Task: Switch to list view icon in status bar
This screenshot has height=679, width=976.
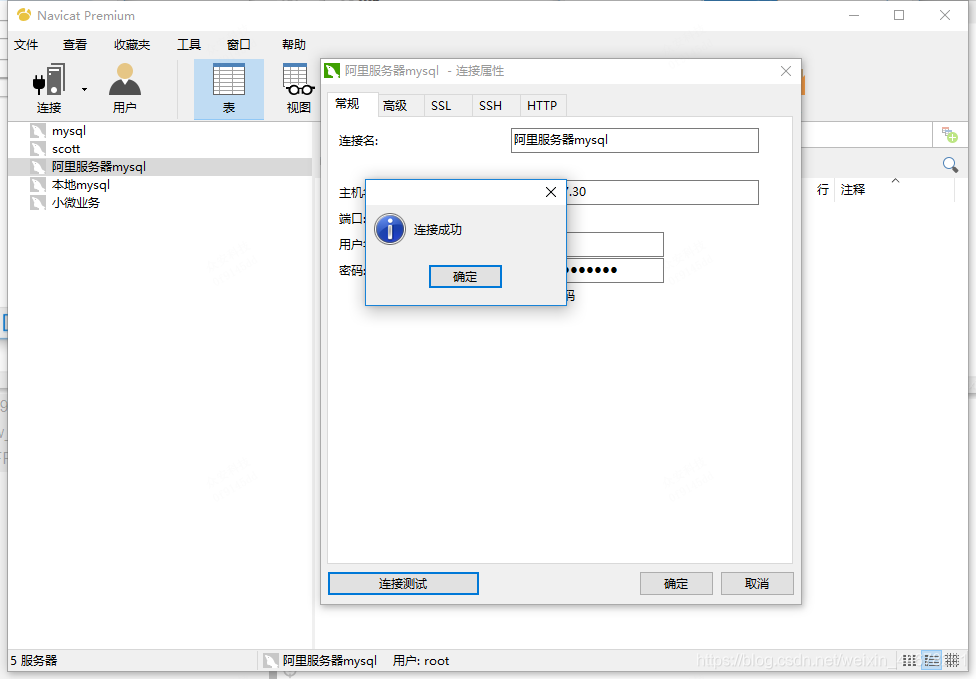Action: coord(909,660)
